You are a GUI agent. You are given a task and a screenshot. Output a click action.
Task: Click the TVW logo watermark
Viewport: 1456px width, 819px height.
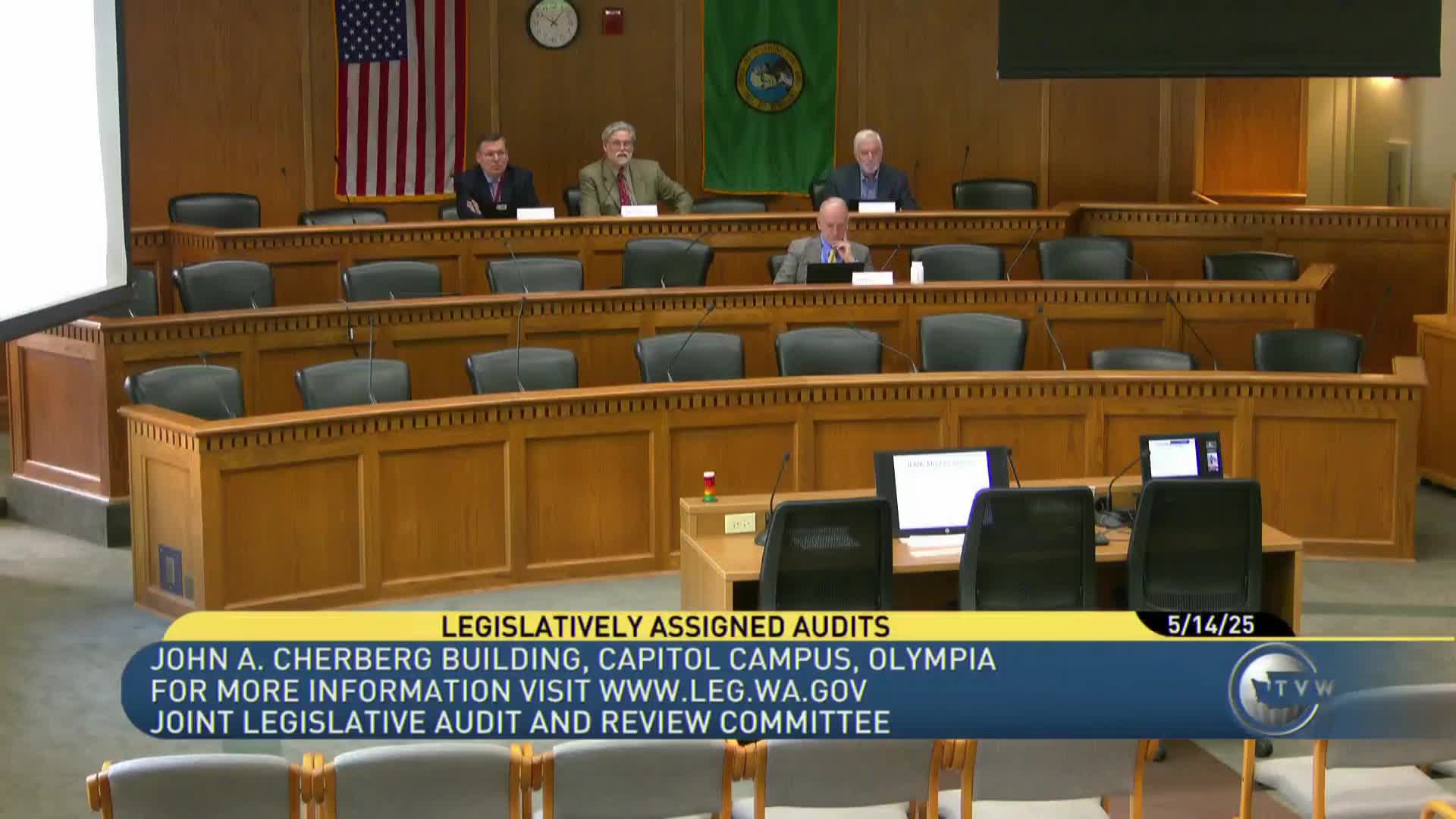click(x=1280, y=689)
